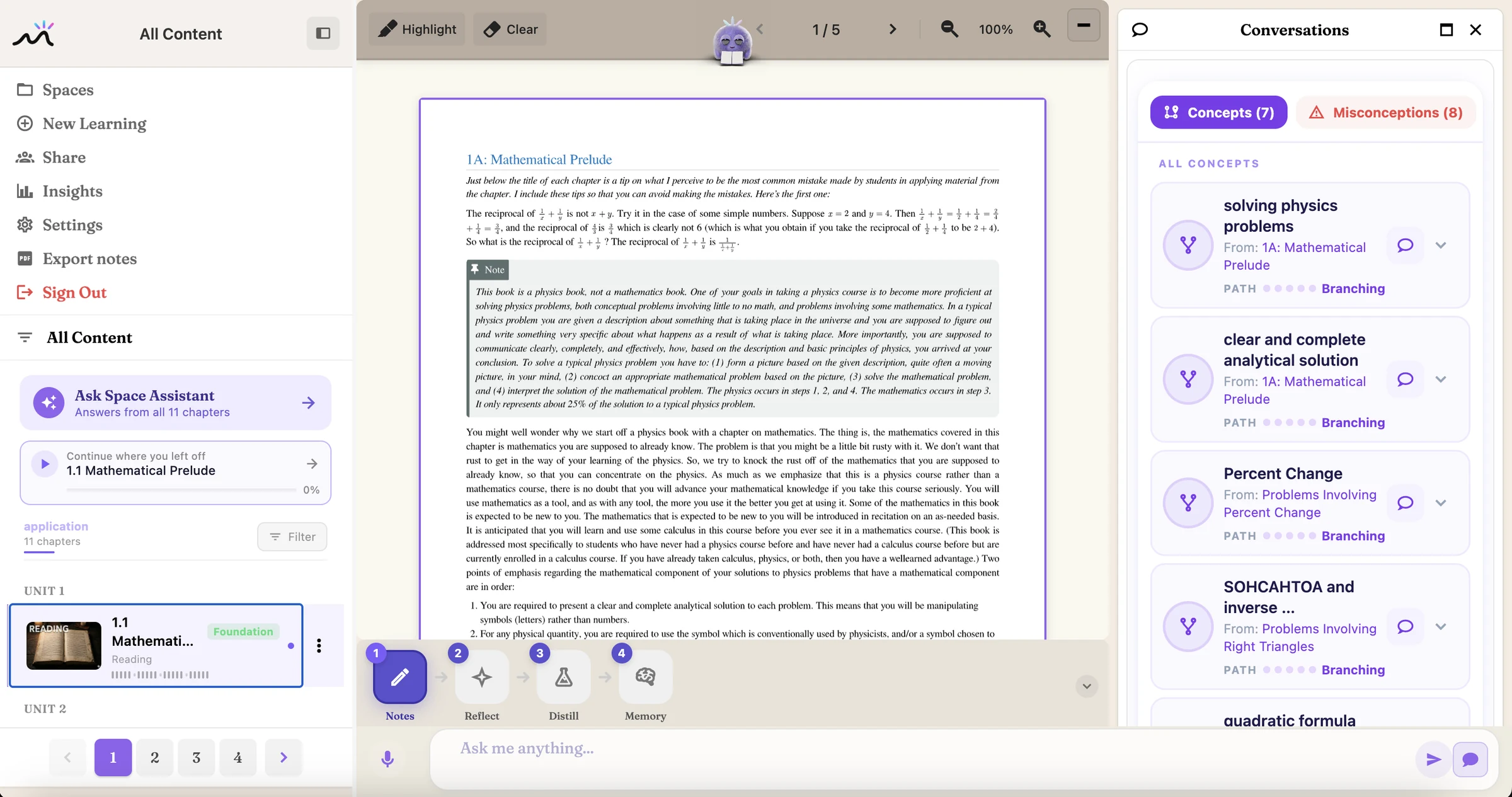Open chat for Percent Change concept

coord(1405,503)
